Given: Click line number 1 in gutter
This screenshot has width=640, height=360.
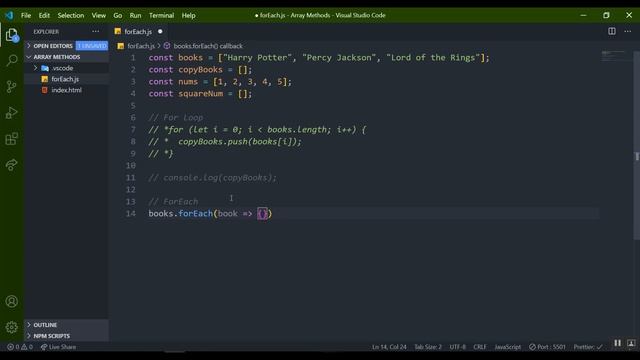Looking at the screenshot, I should (x=133, y=58).
